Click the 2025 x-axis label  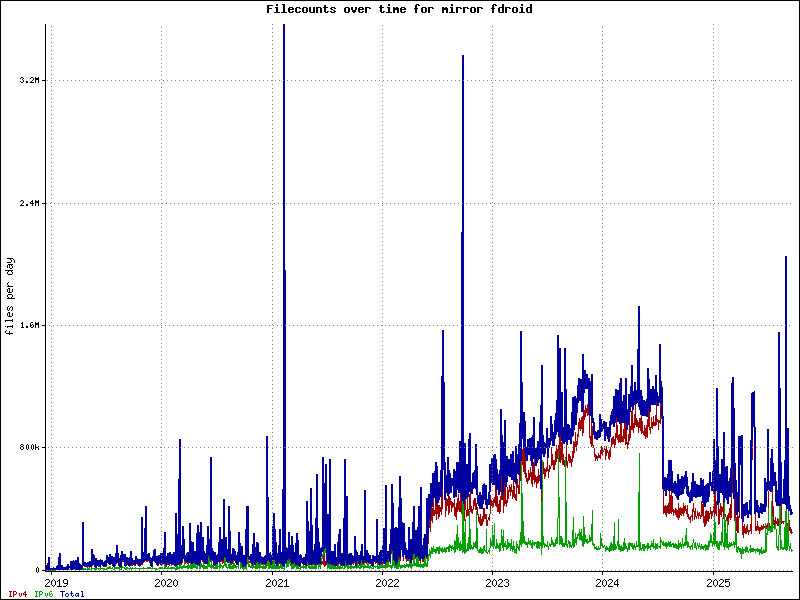[717, 582]
